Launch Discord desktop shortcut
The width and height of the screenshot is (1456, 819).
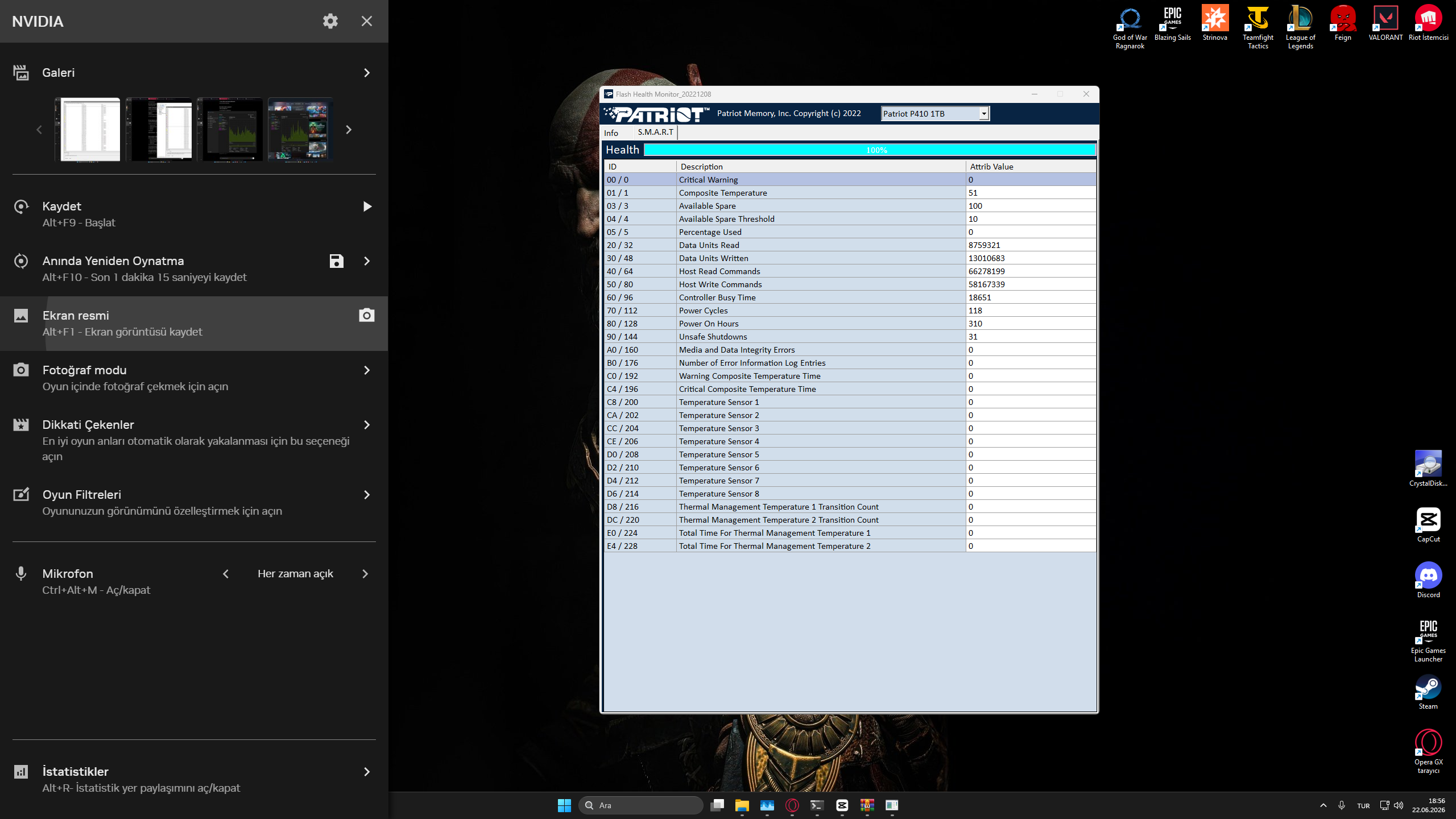(x=1428, y=580)
